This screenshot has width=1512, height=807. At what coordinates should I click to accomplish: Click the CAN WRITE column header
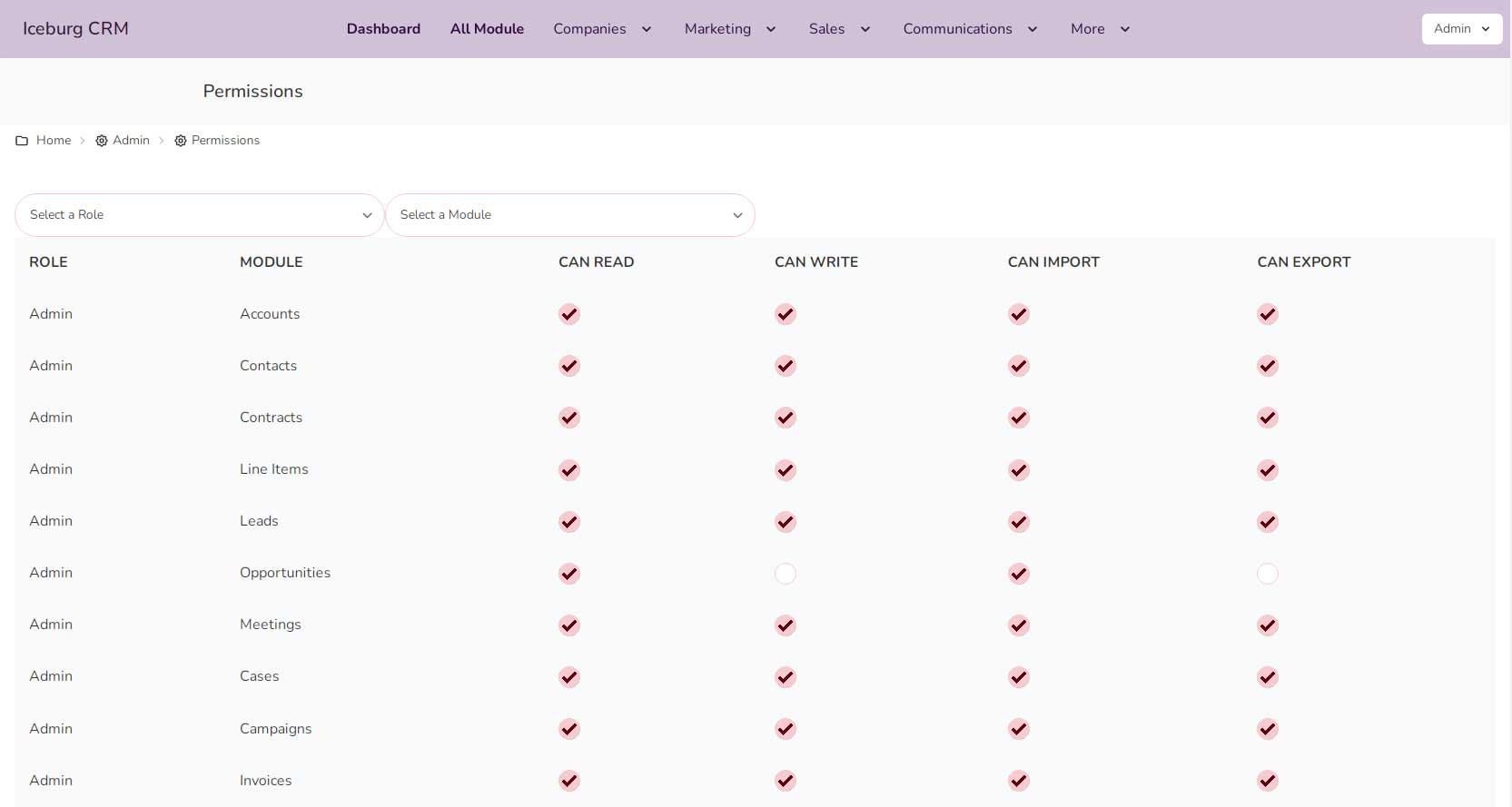(x=816, y=261)
